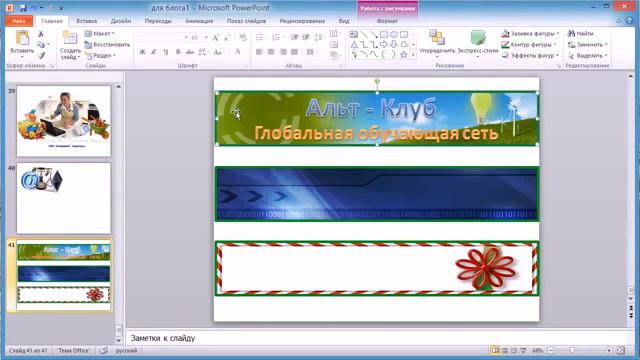Align text left in paragraph group
Screen dimensions: 640x360
[x=259, y=52]
